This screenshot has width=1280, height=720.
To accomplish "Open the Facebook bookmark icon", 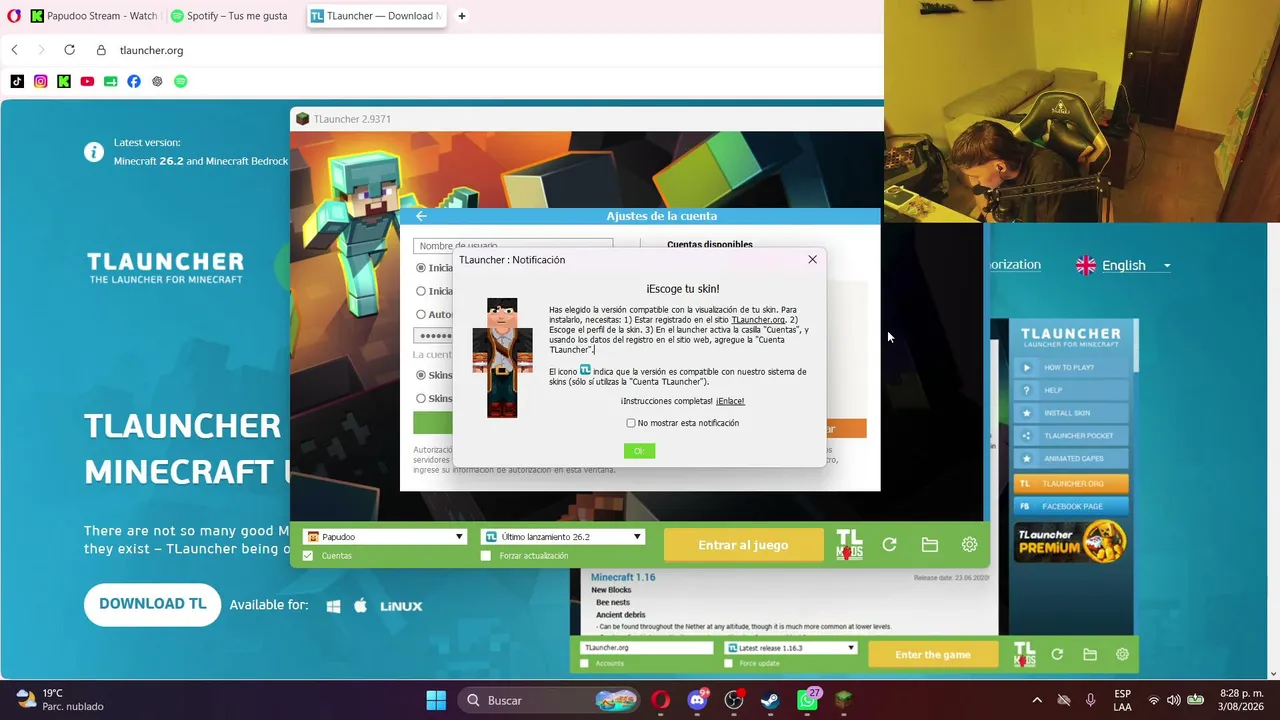I will pyautogui.click(x=134, y=81).
